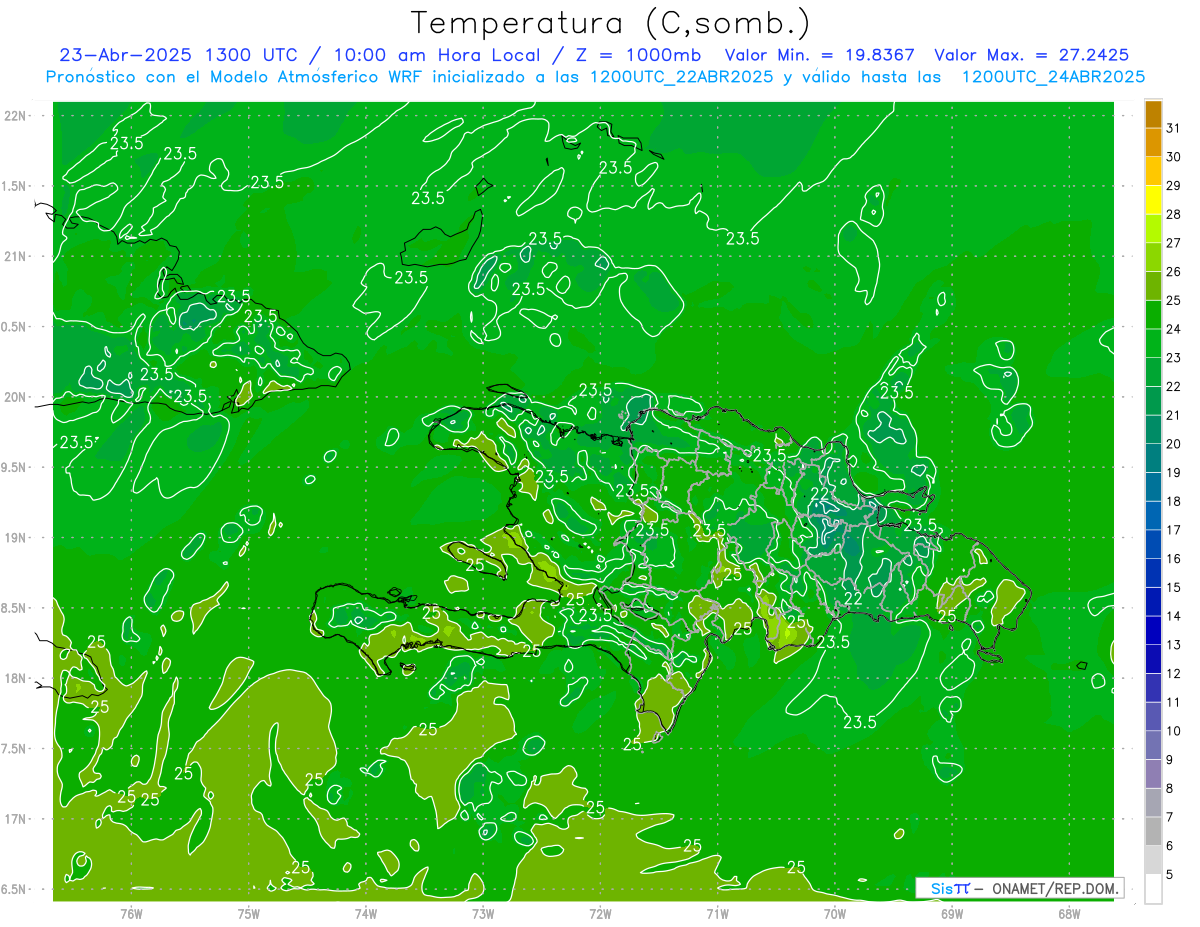The width and height of the screenshot is (1200, 927).
Task: Click the truncated latitude label 7.5N
Action: point(15,749)
